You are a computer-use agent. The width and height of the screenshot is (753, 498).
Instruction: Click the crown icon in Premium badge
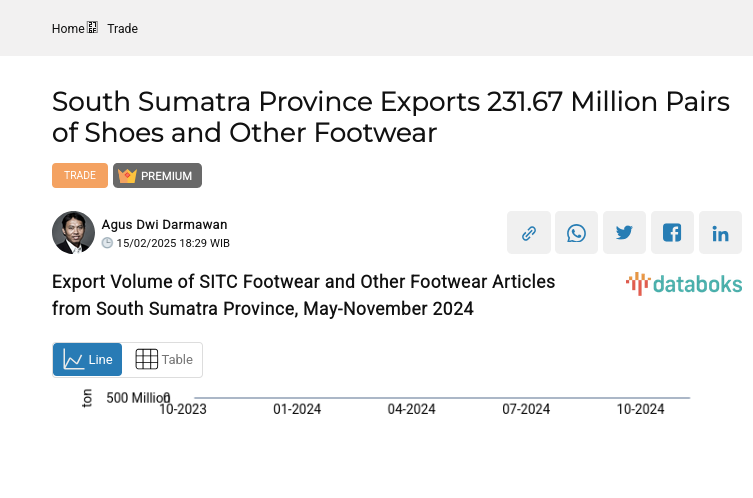[127, 176]
